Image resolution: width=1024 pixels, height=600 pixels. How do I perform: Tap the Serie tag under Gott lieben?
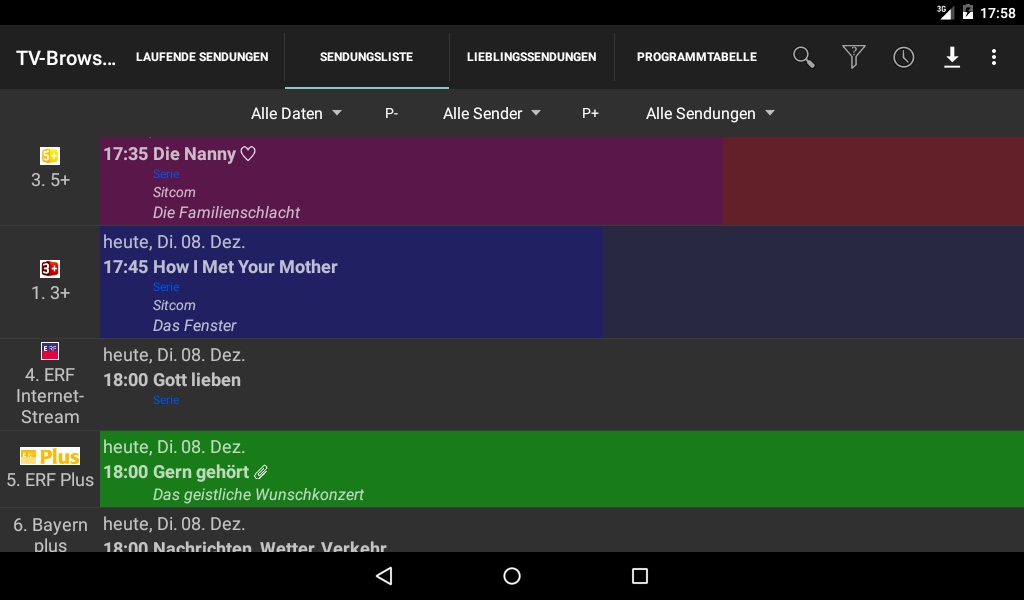(166, 400)
